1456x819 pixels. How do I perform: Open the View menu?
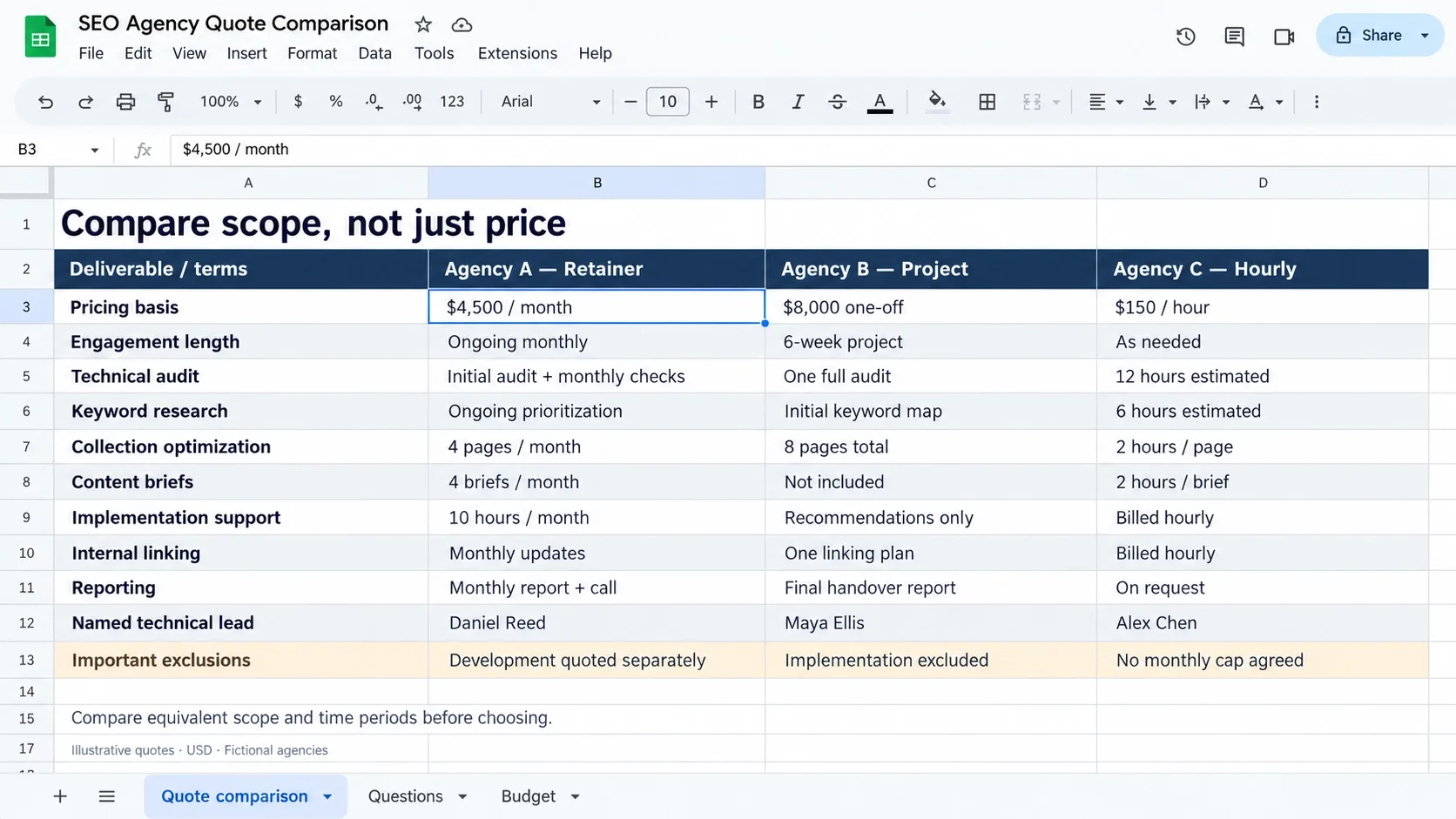point(189,53)
